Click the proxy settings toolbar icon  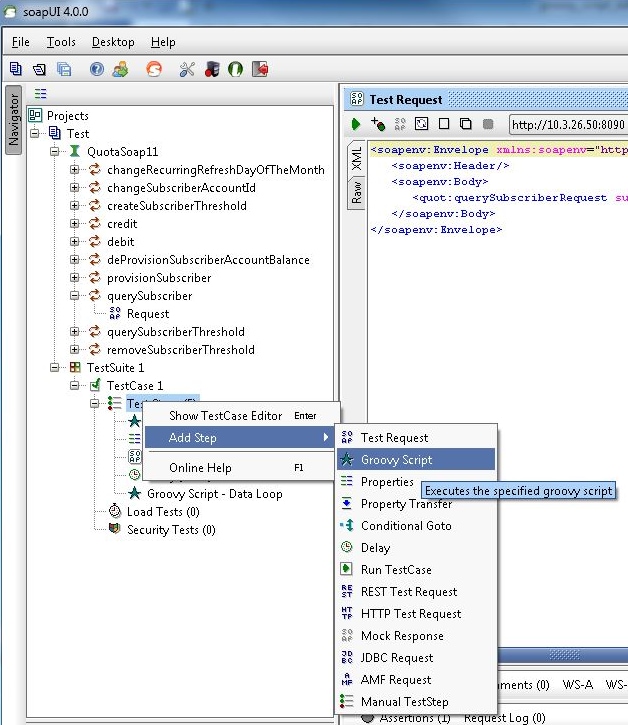click(x=212, y=69)
